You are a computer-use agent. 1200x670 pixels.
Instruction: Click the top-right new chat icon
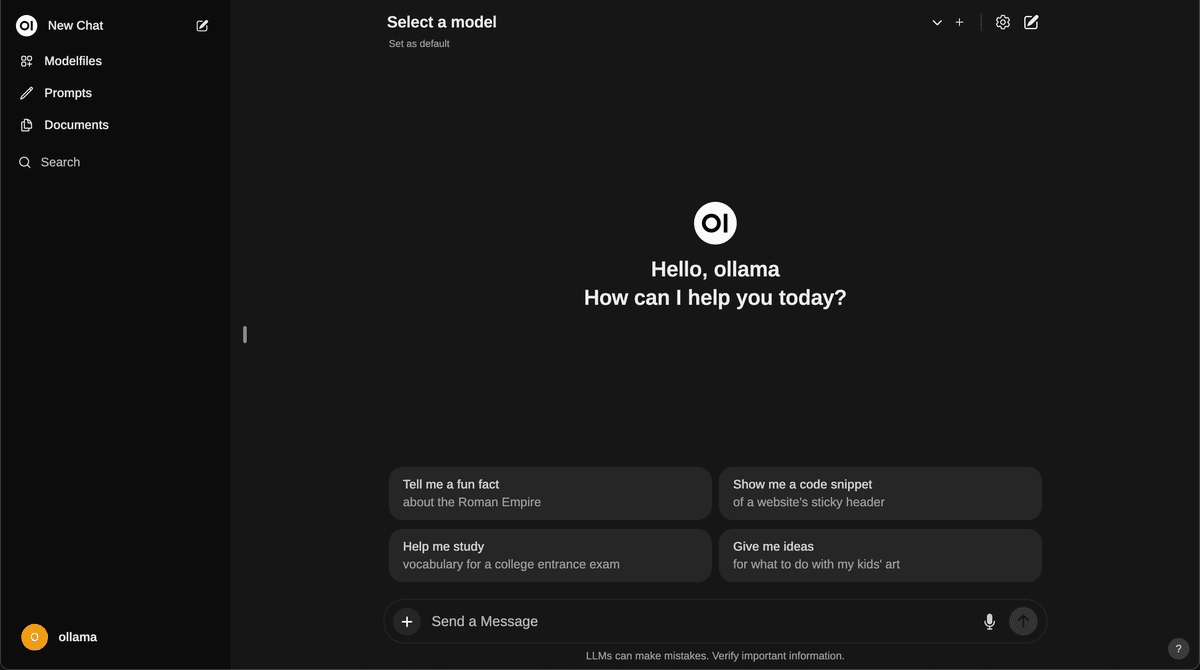1031,22
